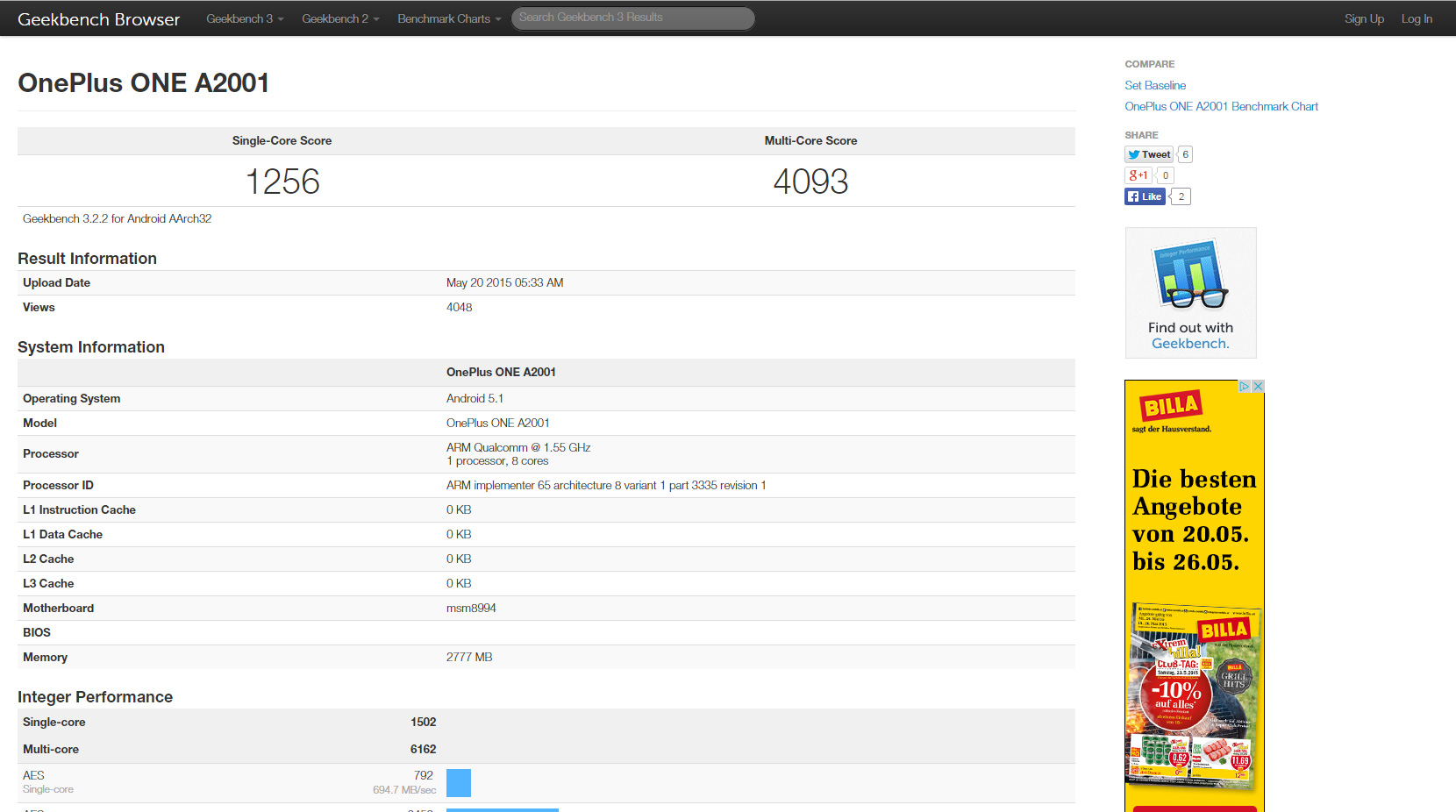Open OnePlus ONE A2001 Benchmark Chart link
The width and height of the screenshot is (1456, 812).
[x=1221, y=106]
